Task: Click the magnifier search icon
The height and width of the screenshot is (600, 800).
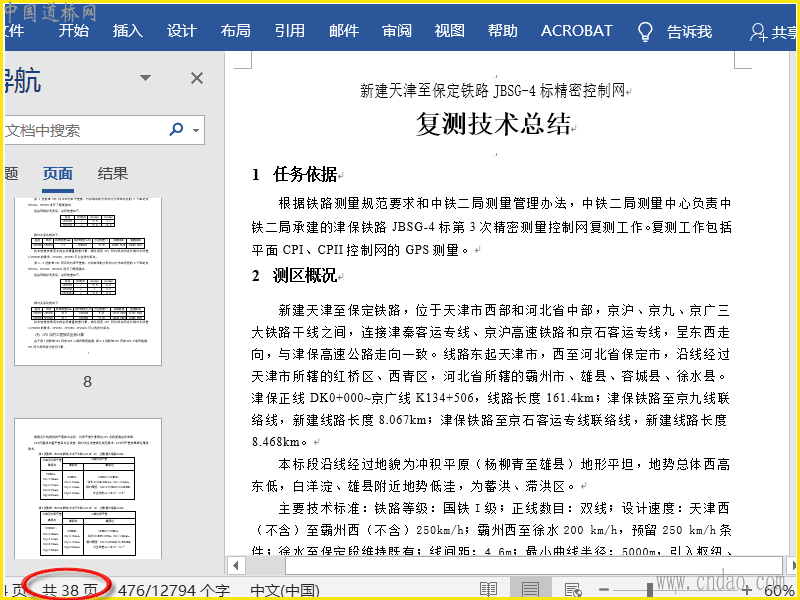Action: pos(176,129)
